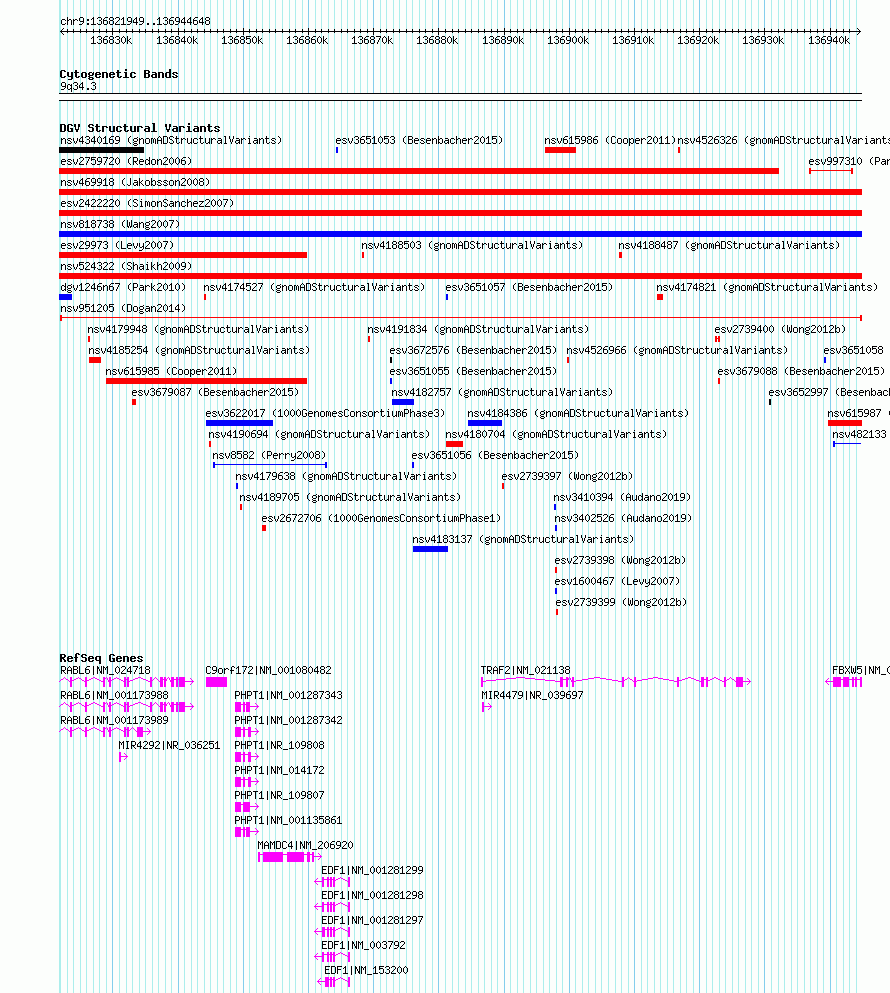Viewport: 890px width, 993px height.
Task: Click nsv4174821 gnomAD variant label
Action: [767, 287]
